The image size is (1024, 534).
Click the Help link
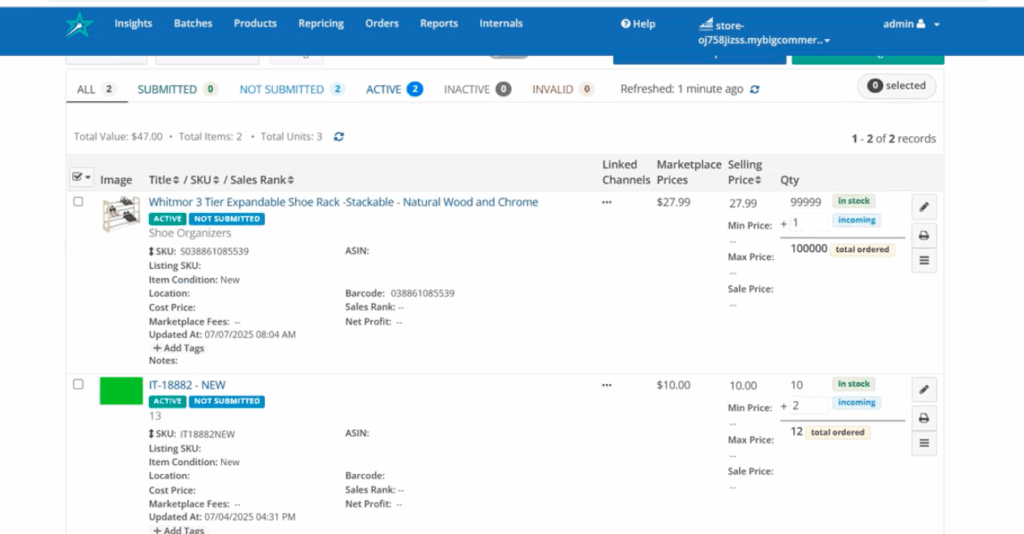click(638, 24)
